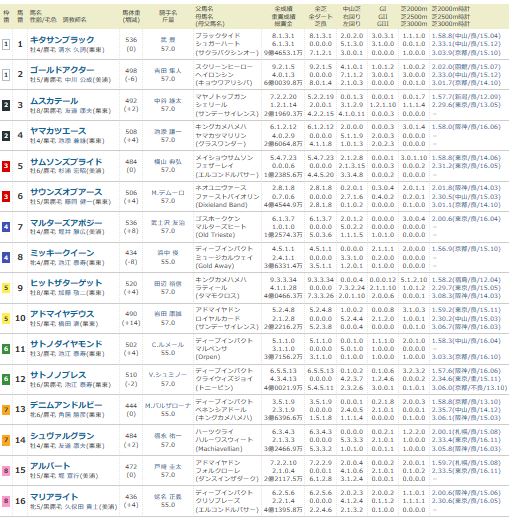This screenshot has width=513, height=521.
Task: Open horse キタサンブラック profile link
Action: pyautogui.click(x=62, y=40)
